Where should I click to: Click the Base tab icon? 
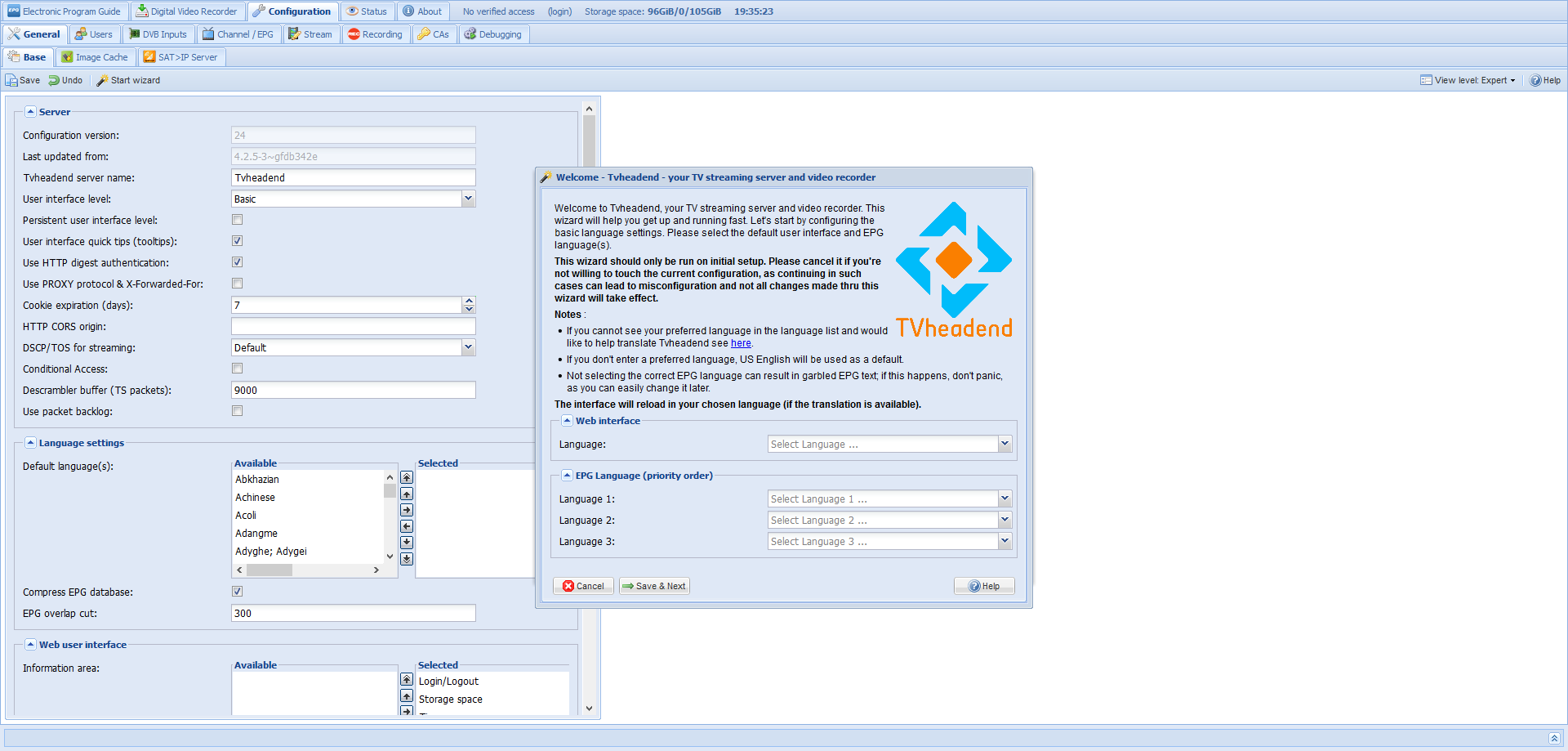pos(14,57)
